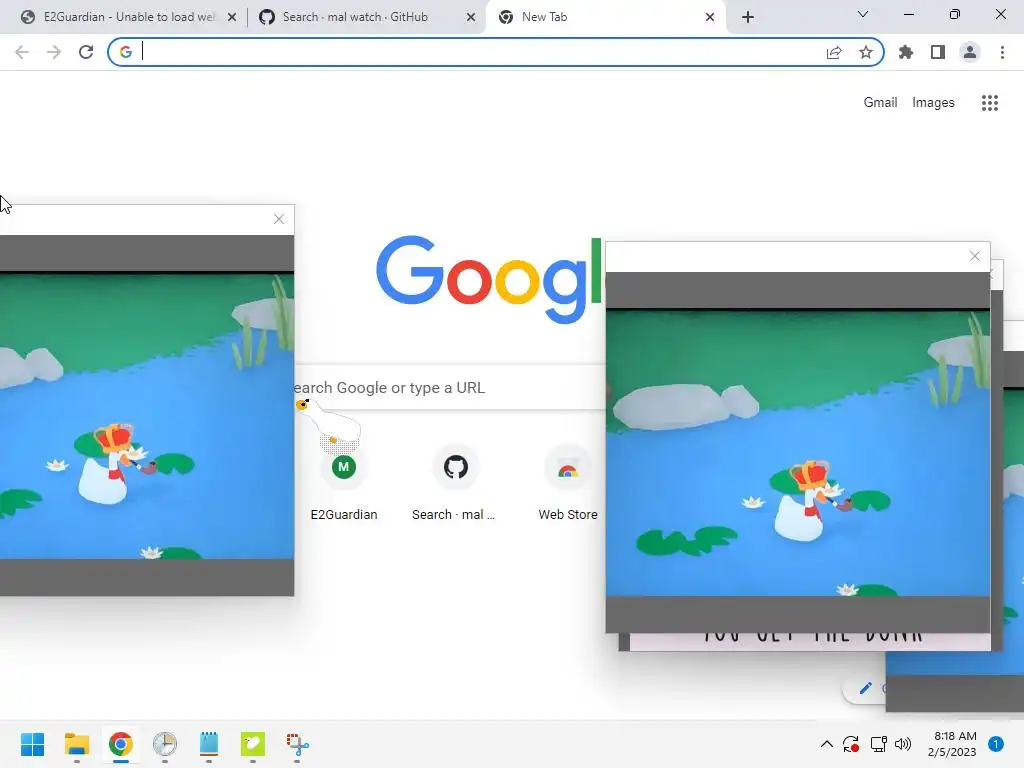Open the Extensions puzzle icon

pos(906,52)
